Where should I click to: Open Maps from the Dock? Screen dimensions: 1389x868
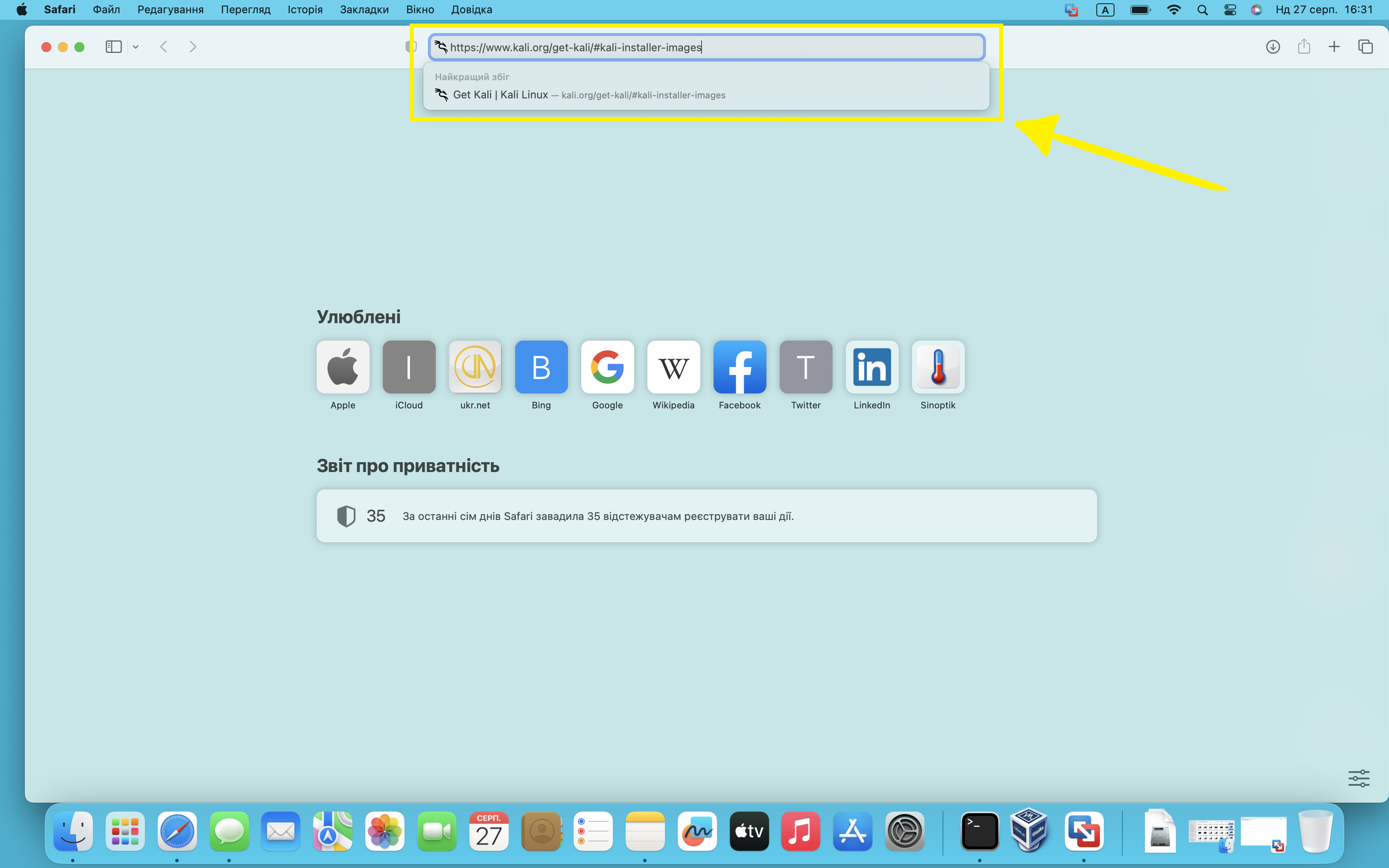333,831
